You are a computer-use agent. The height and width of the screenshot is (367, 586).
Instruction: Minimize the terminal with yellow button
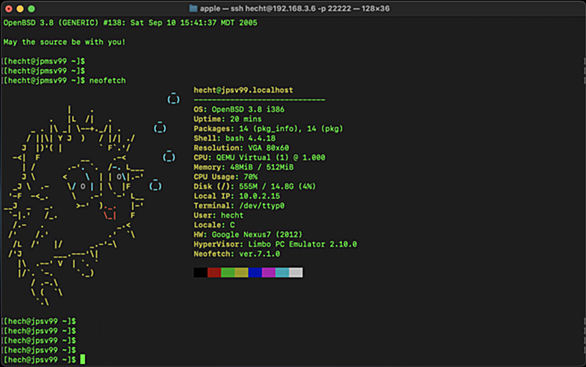20,9
